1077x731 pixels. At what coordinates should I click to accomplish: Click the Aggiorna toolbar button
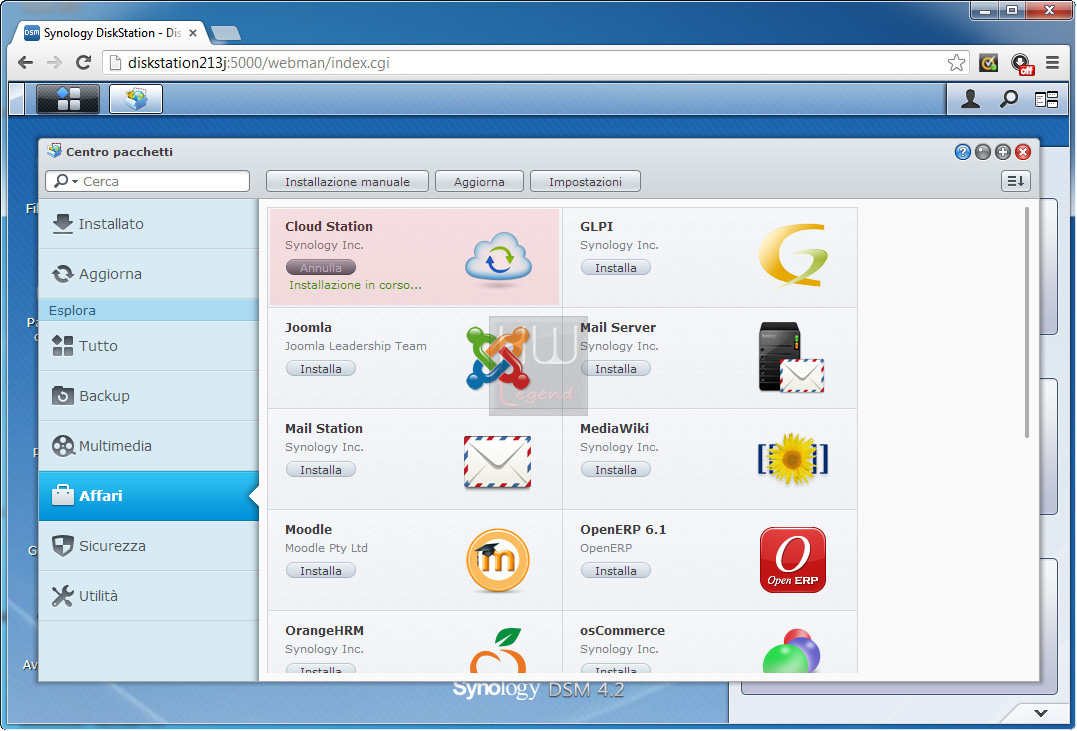[479, 181]
